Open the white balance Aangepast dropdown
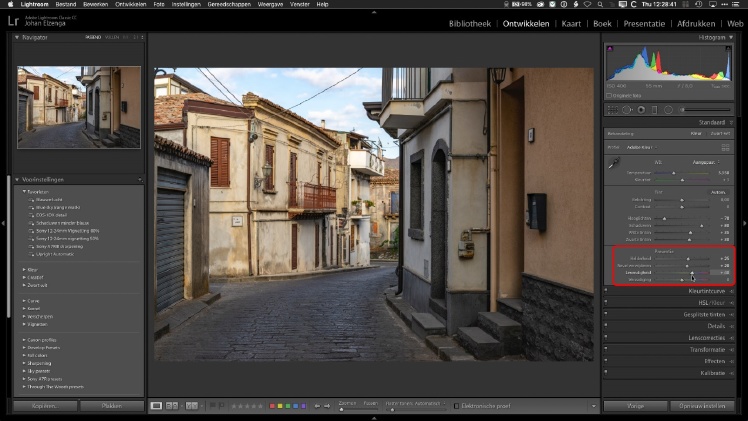This screenshot has height=421, width=748. 706,163
